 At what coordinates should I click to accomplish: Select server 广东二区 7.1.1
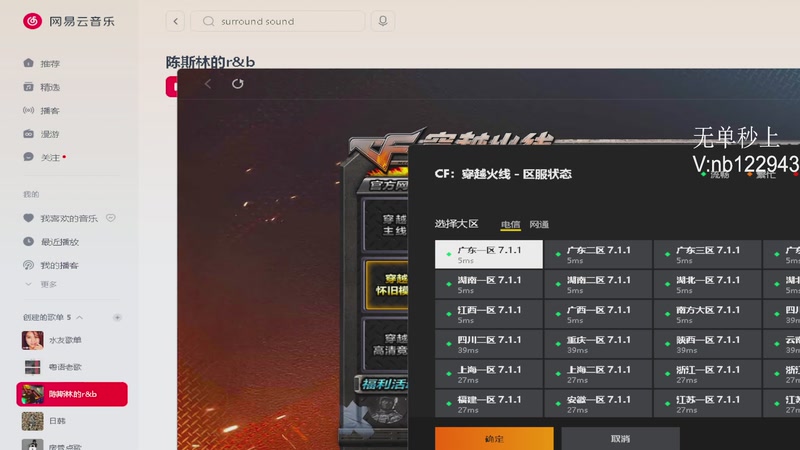(598, 254)
